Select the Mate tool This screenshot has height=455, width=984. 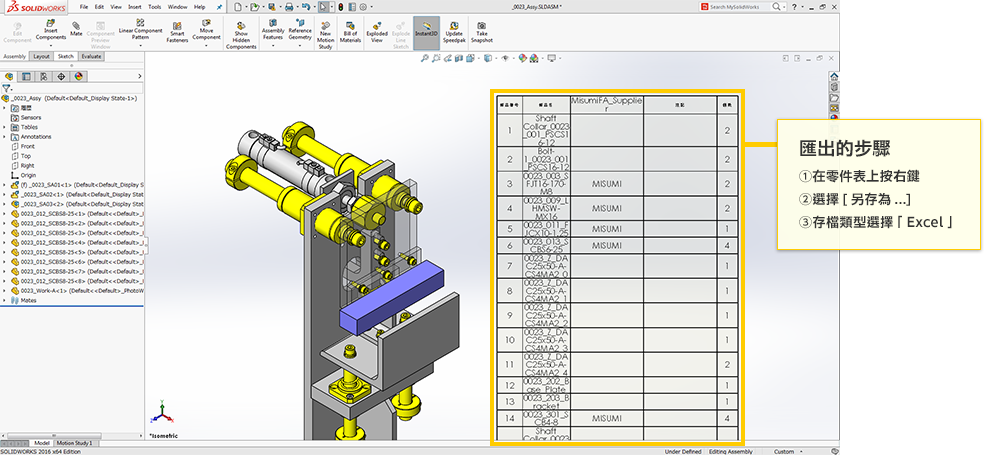tap(76, 26)
